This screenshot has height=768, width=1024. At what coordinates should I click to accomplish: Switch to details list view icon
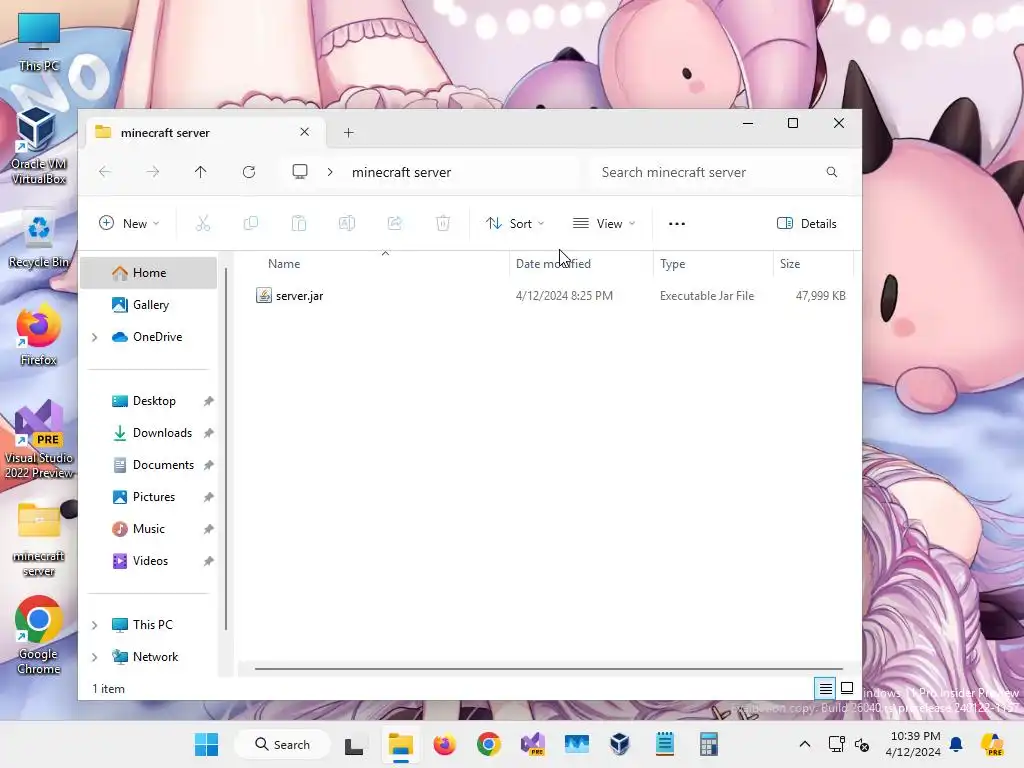pyautogui.click(x=825, y=688)
